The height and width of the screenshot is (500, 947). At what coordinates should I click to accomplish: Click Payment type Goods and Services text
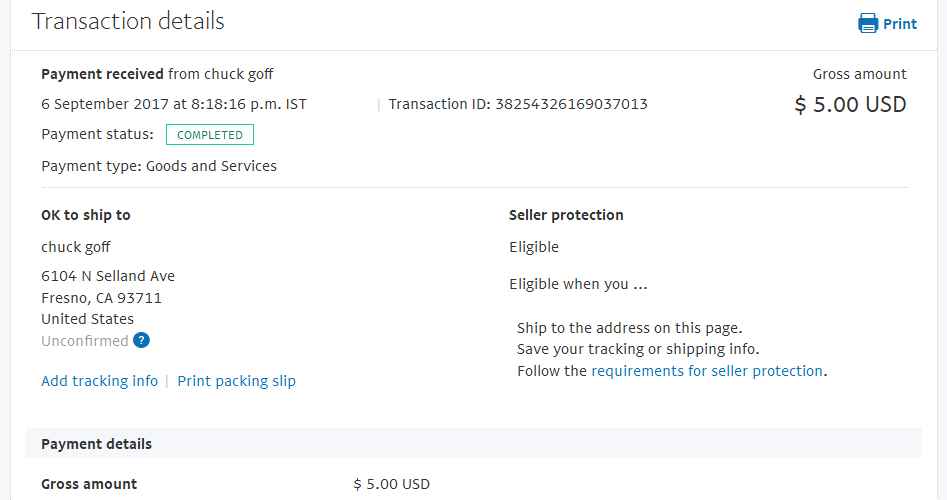159,166
